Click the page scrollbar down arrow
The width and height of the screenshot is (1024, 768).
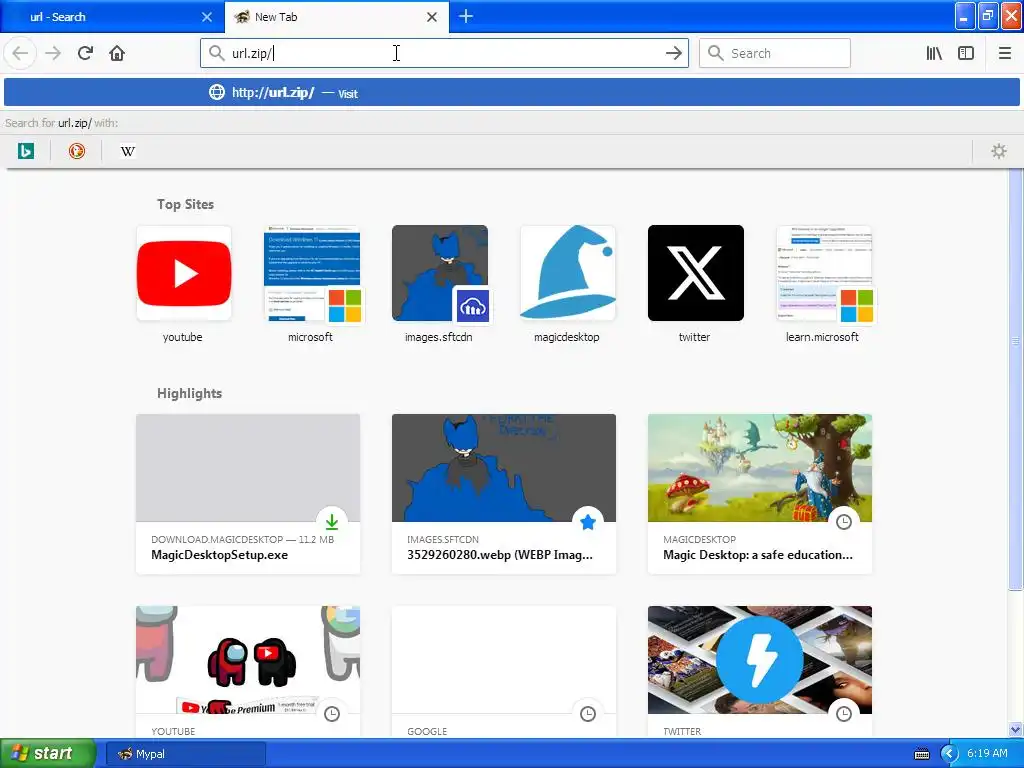[x=1016, y=729]
